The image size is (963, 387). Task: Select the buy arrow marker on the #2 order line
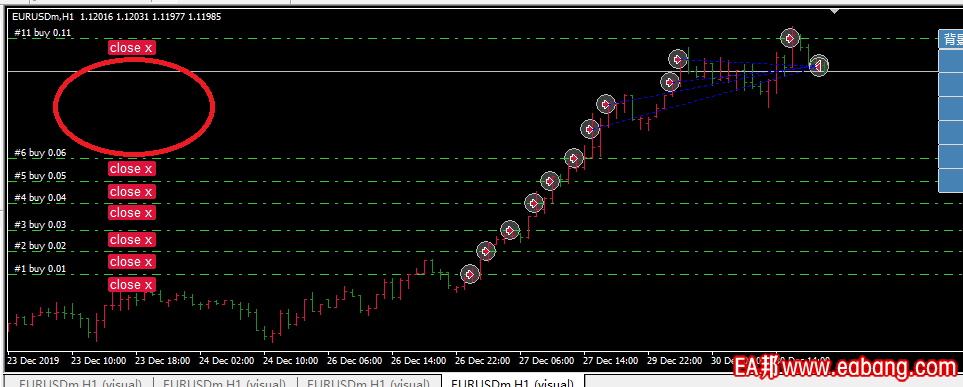[x=486, y=251]
